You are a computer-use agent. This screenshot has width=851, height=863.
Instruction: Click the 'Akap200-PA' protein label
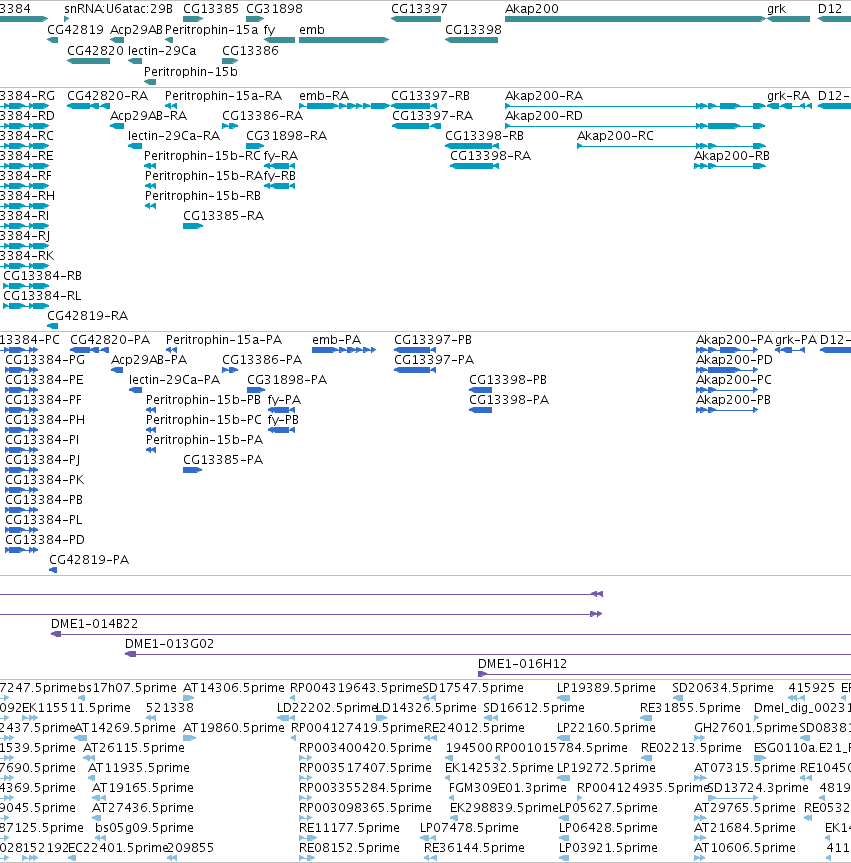coord(734,340)
